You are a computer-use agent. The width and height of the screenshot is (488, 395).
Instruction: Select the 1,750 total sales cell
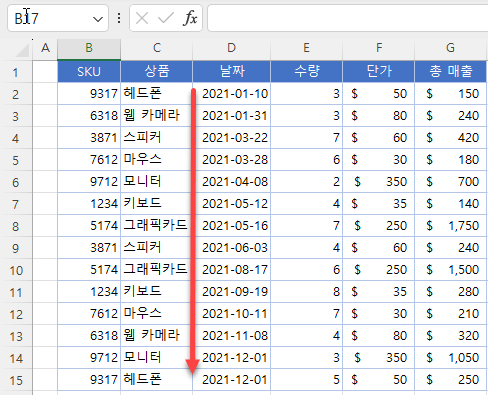pos(450,226)
